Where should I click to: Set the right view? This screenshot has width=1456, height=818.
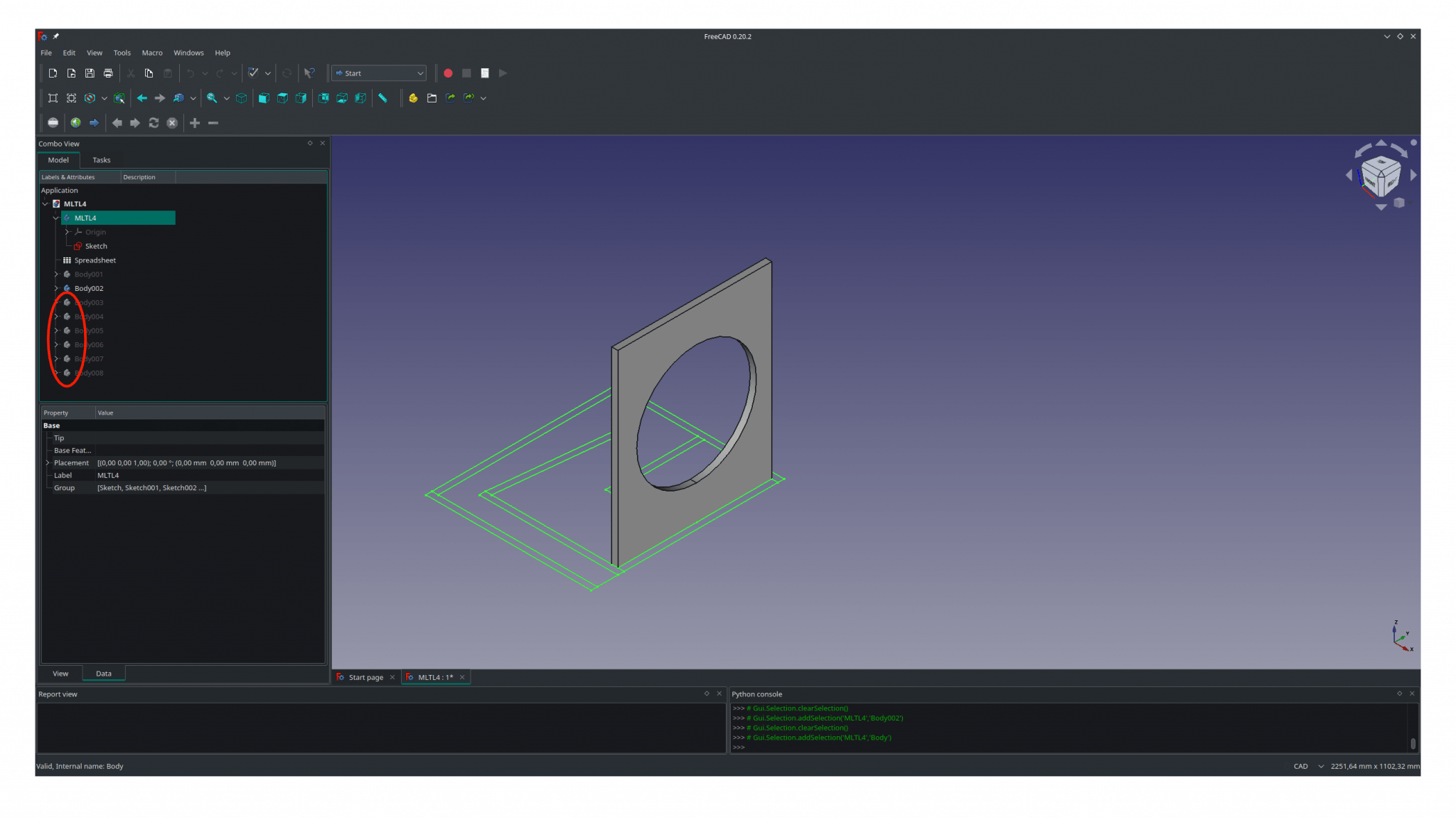click(301, 98)
